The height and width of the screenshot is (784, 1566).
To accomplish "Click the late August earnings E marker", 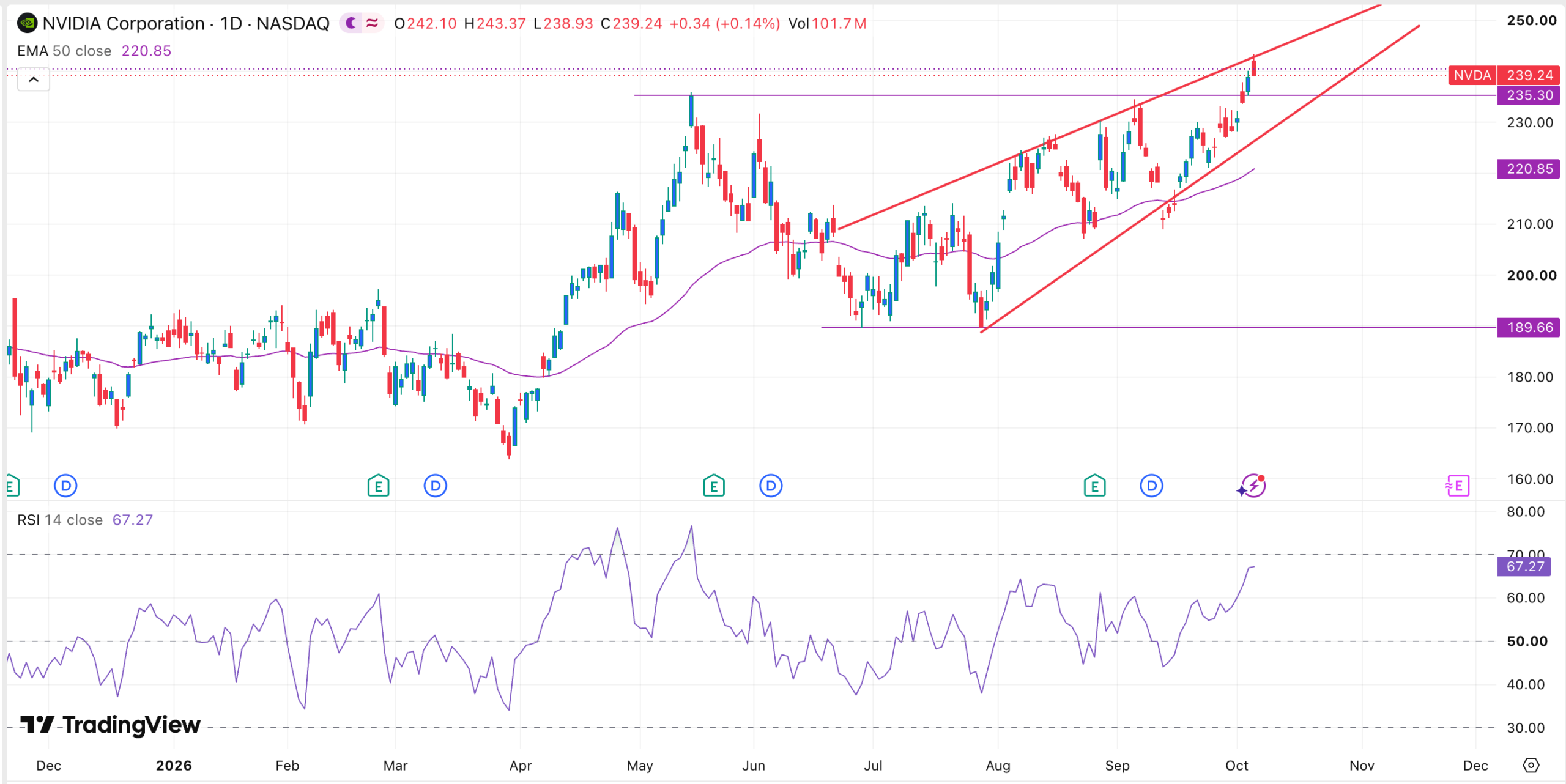I will coord(1094,486).
